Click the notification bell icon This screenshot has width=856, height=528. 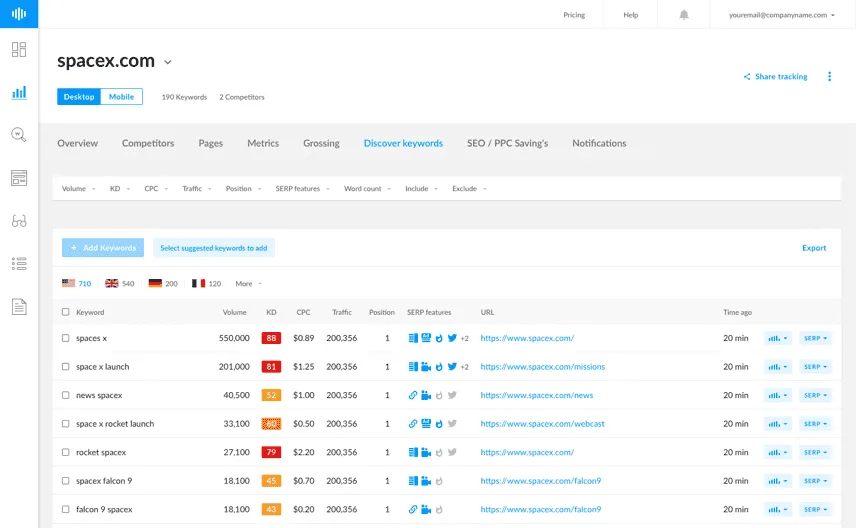tap(684, 15)
